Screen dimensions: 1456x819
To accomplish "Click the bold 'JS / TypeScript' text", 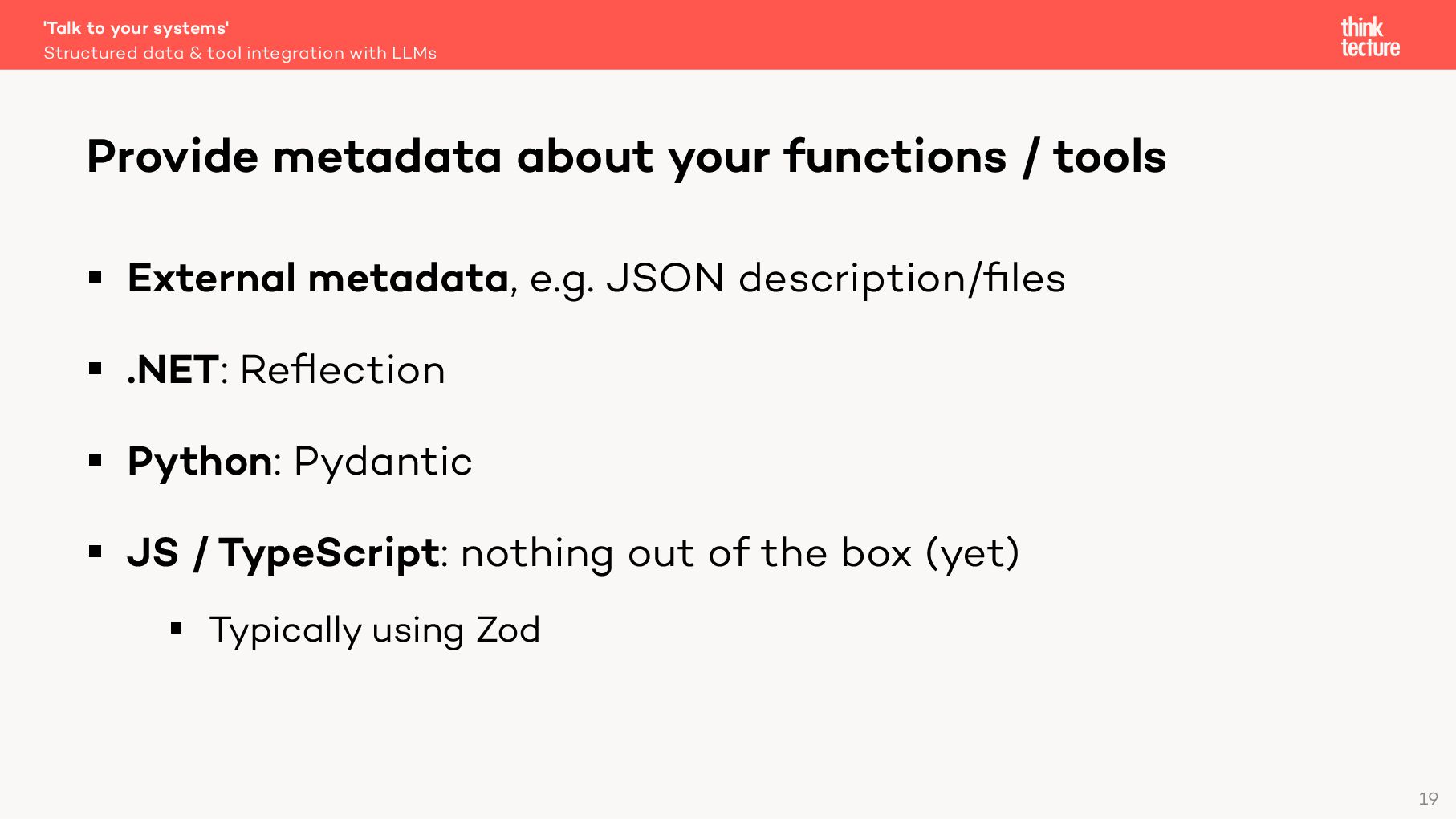I will pyautogui.click(x=283, y=553).
